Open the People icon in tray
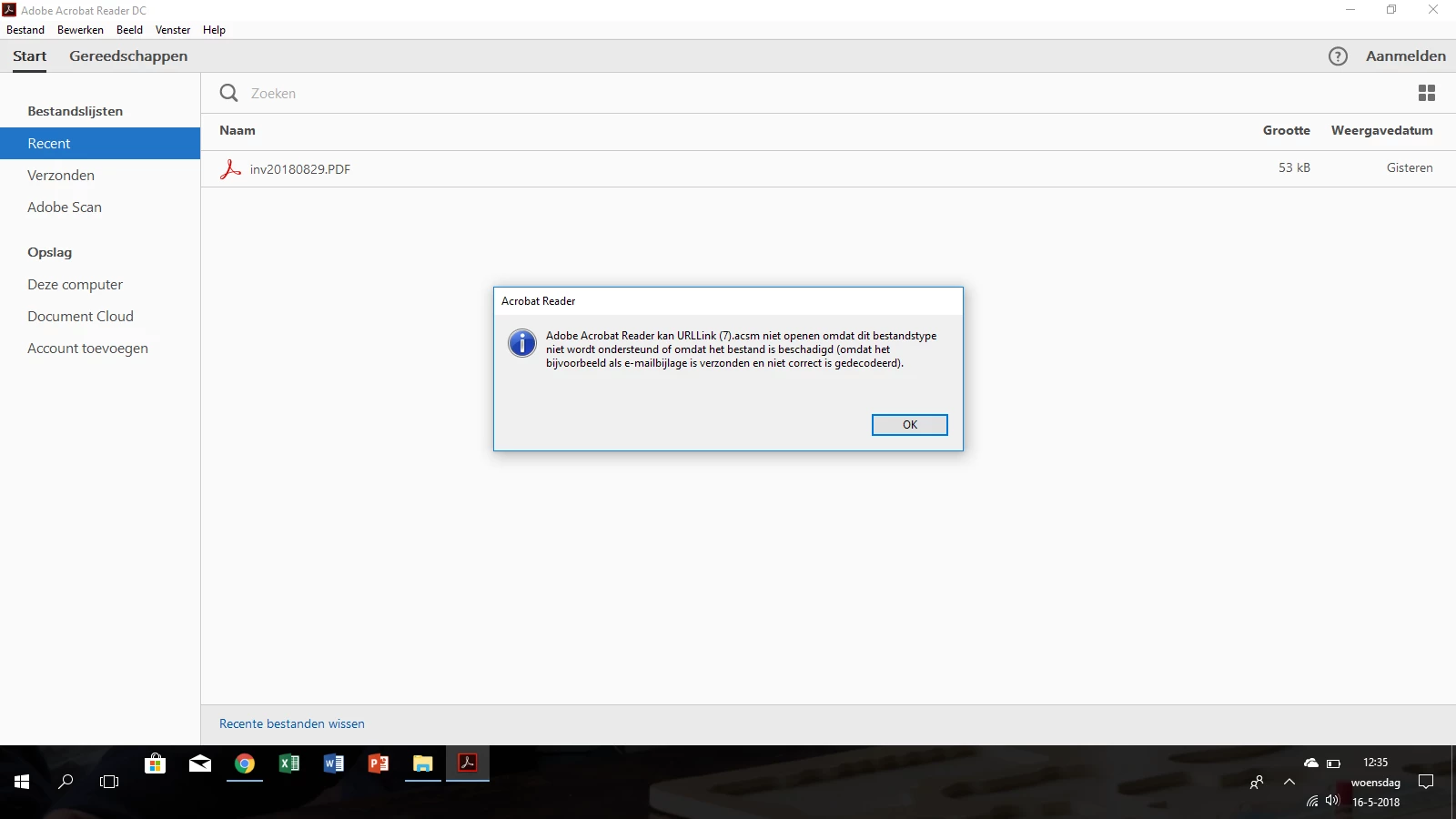This screenshot has height=819, width=1456. point(1257,782)
